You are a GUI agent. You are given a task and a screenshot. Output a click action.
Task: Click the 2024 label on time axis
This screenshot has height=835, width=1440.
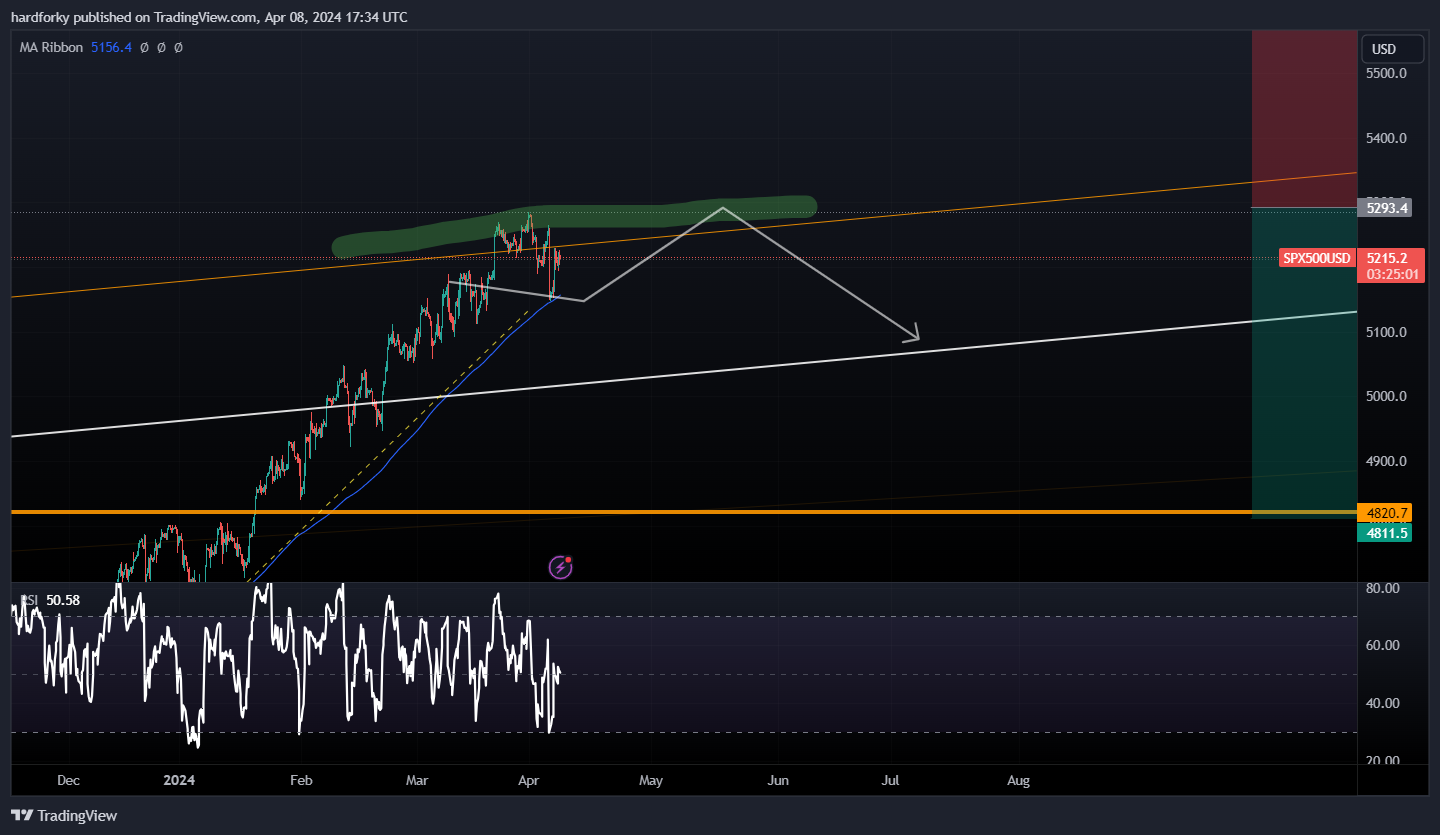[179, 780]
